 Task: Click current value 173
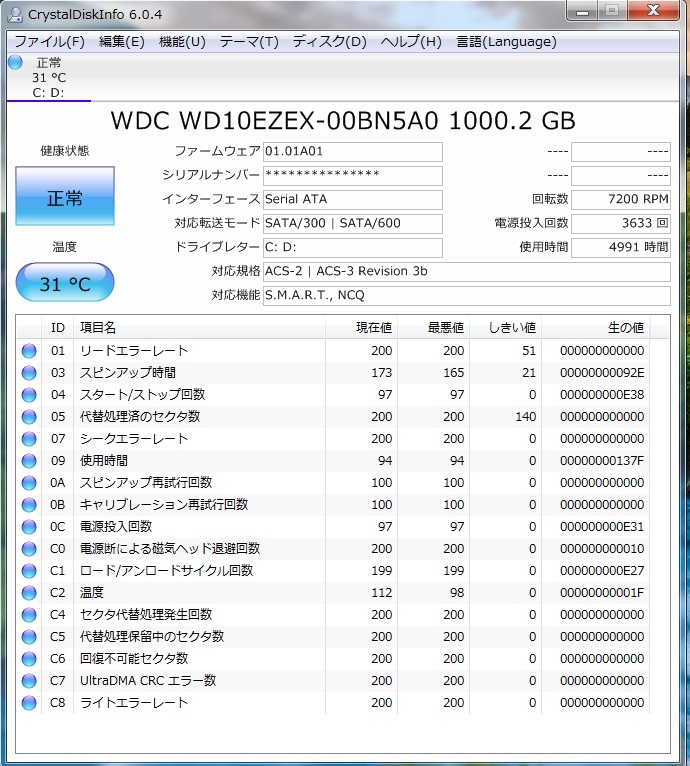[x=381, y=373]
